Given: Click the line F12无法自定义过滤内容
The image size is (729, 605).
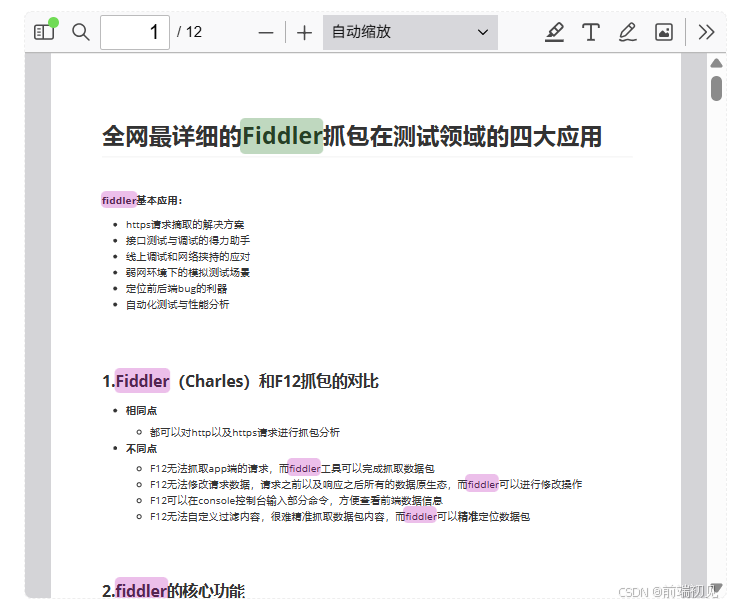Looking at the screenshot, I should (340, 517).
